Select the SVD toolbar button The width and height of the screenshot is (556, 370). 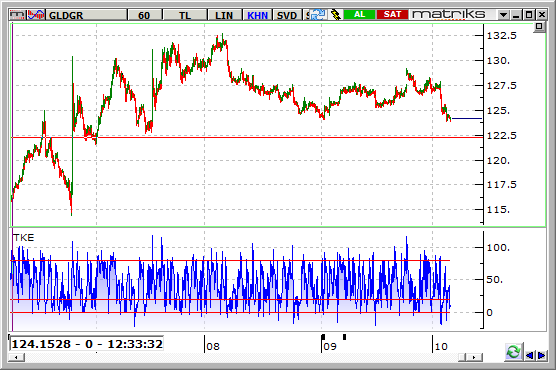pos(287,15)
